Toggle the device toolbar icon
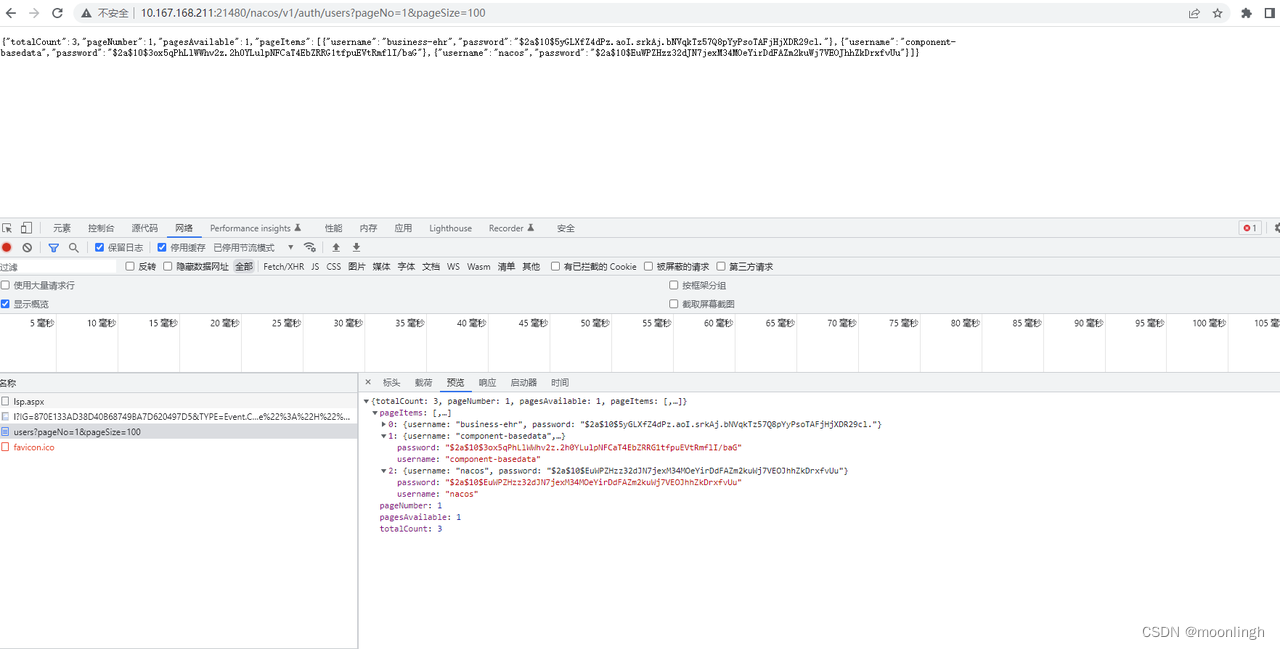The image size is (1280, 649). click(x=26, y=228)
